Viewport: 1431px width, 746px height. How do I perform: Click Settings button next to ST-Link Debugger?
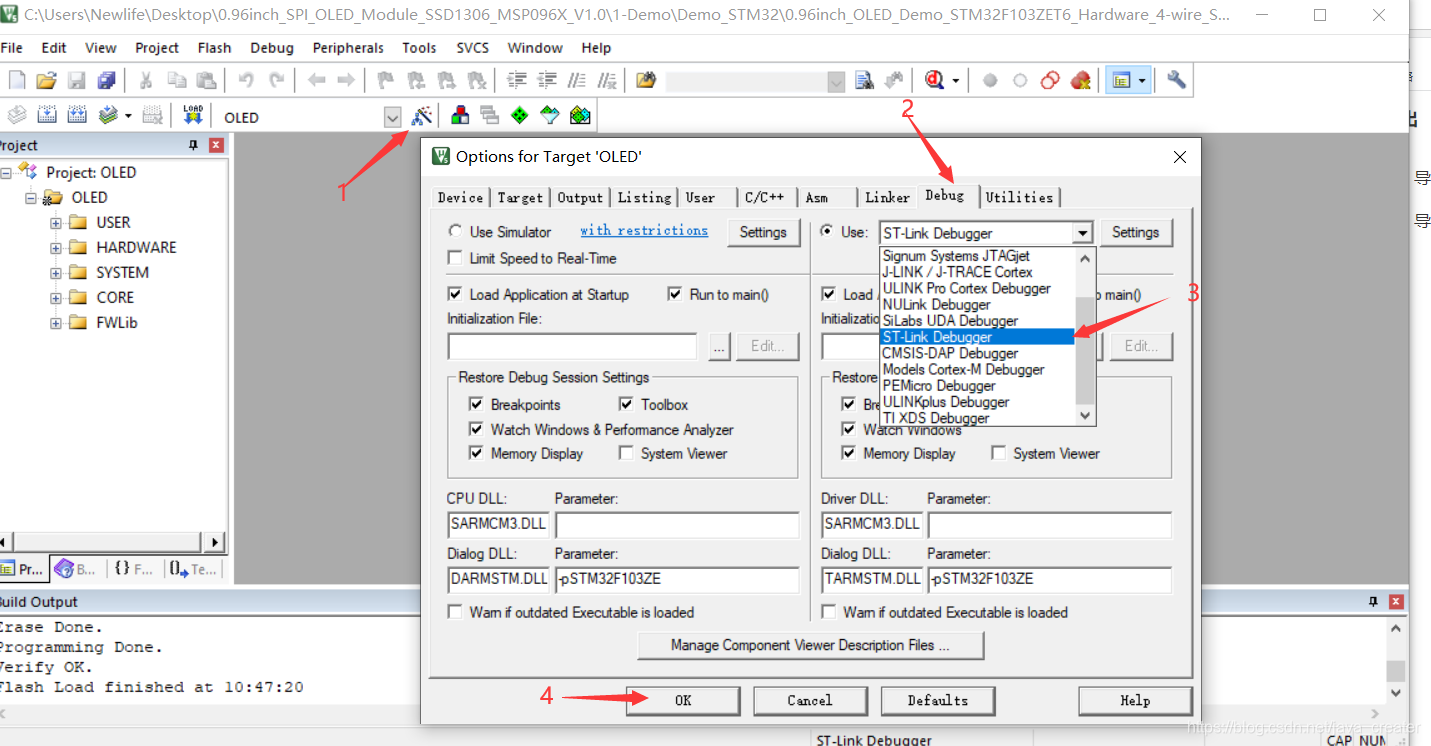coord(1136,232)
